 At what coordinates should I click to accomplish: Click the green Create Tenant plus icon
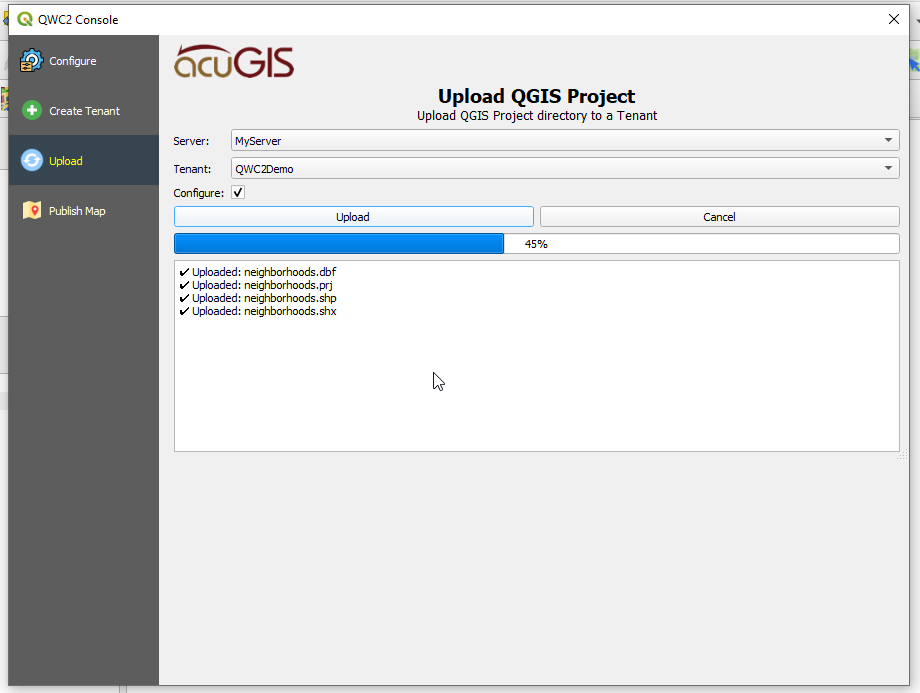pyautogui.click(x=32, y=111)
